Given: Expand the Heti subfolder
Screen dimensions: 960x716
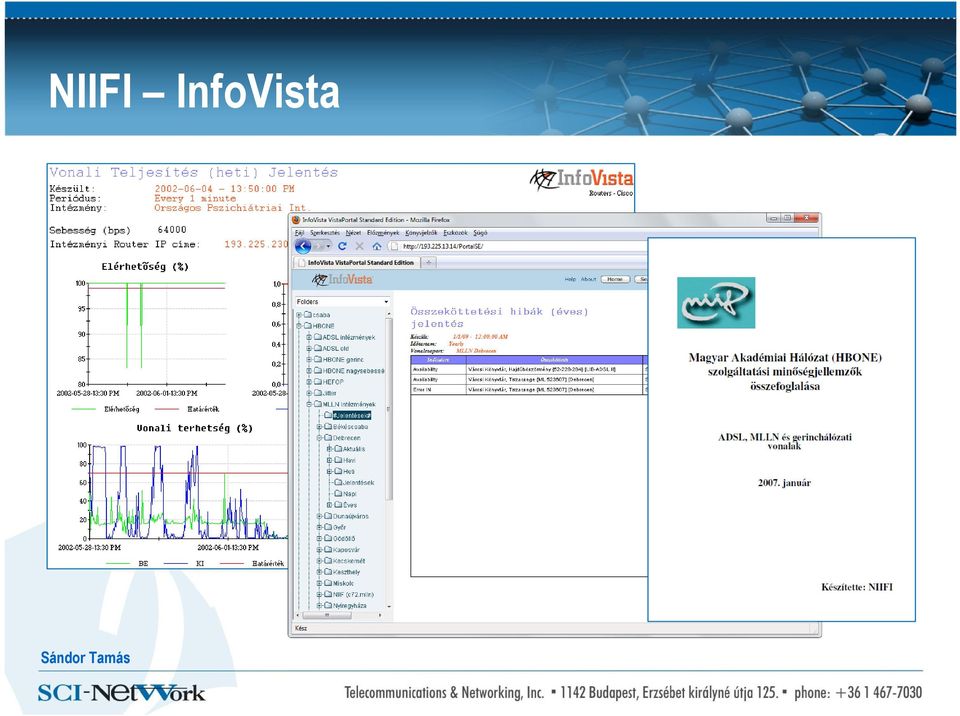Looking at the screenshot, I should coord(329,471).
